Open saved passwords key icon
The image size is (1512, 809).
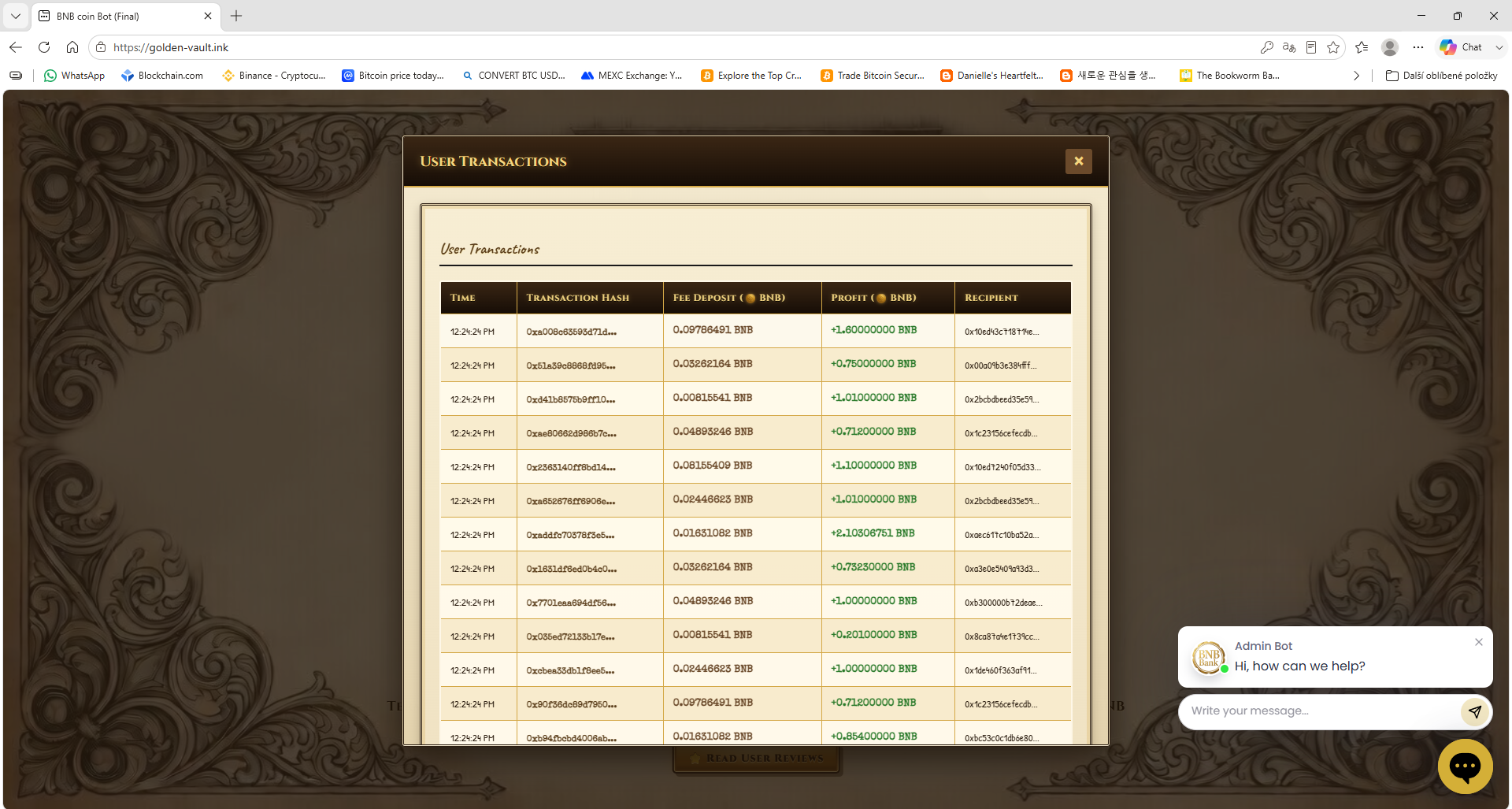pos(1266,47)
